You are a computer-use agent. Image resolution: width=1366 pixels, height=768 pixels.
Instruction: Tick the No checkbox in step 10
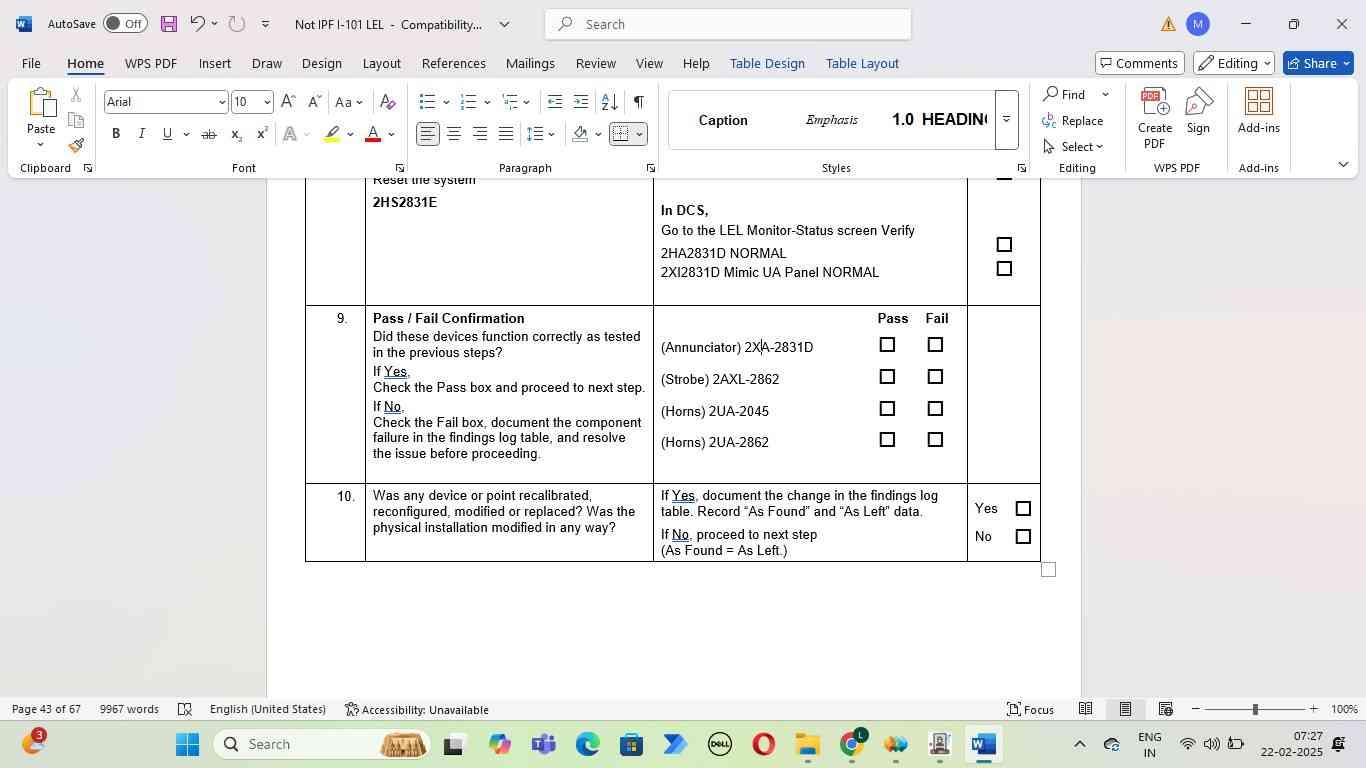pos(1023,537)
